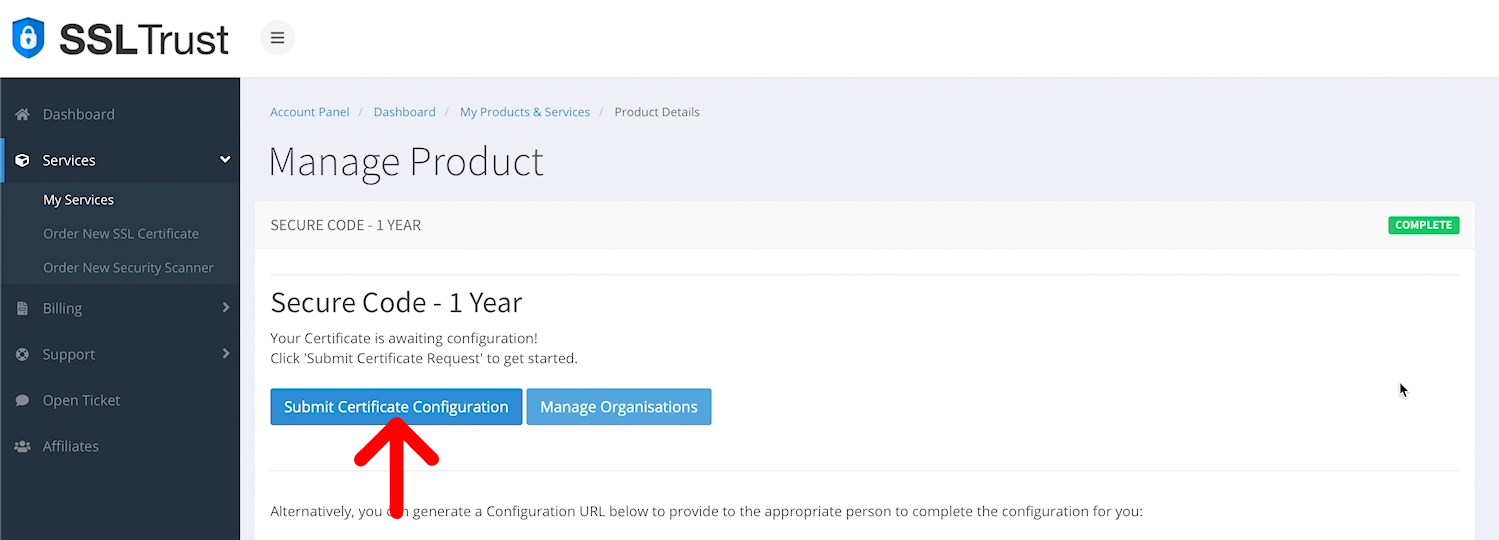Click the Manage Organisations button
This screenshot has width=1499, height=540.
point(618,407)
